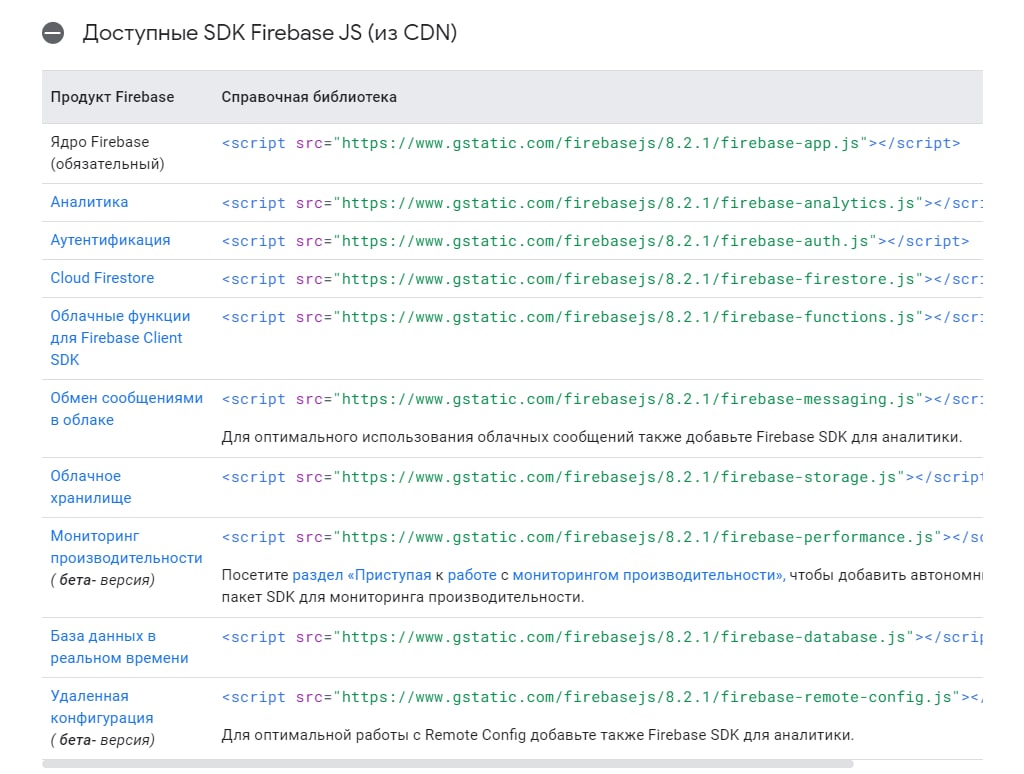The image size is (1024, 774).
Task: Click the Ядро Firebase (обязательный) cell
Action: tap(108, 153)
